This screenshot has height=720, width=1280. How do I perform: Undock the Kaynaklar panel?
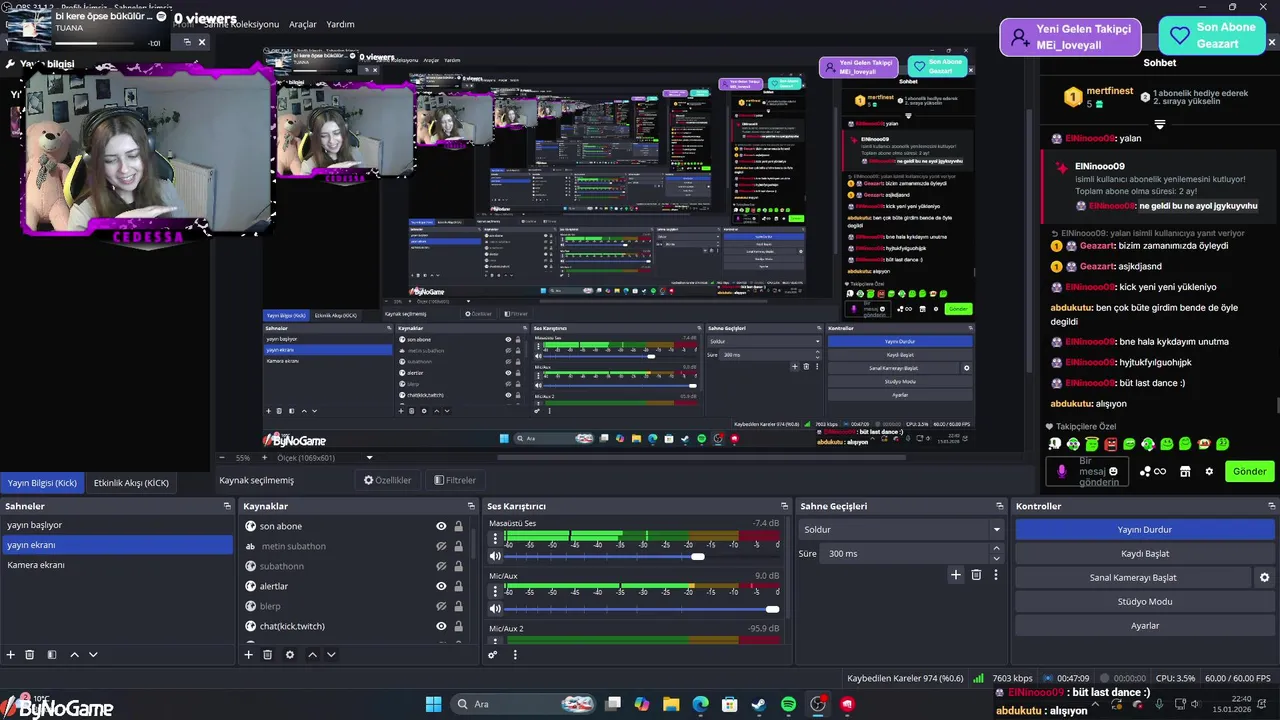[471, 506]
